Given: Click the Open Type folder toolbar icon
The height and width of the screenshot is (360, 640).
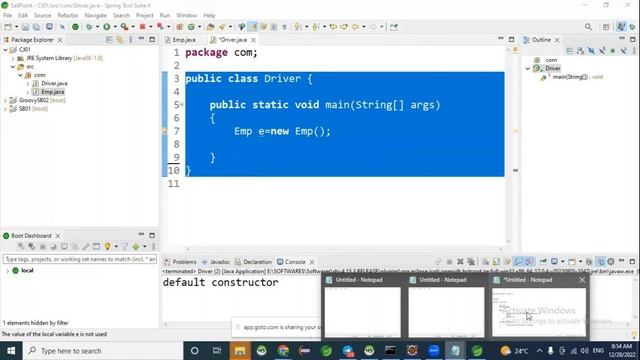Looking at the screenshot, I should pos(210,27).
